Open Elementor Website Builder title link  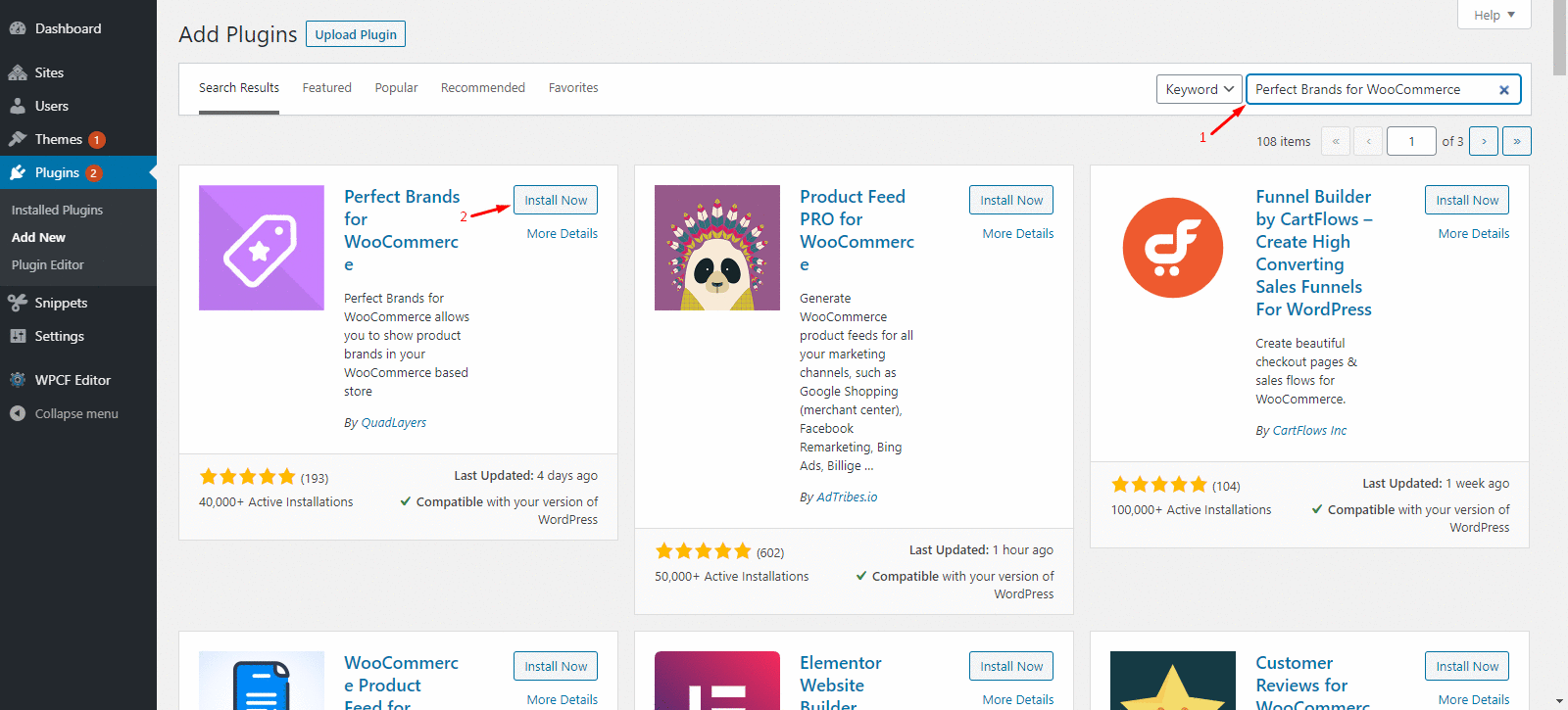(x=841, y=684)
